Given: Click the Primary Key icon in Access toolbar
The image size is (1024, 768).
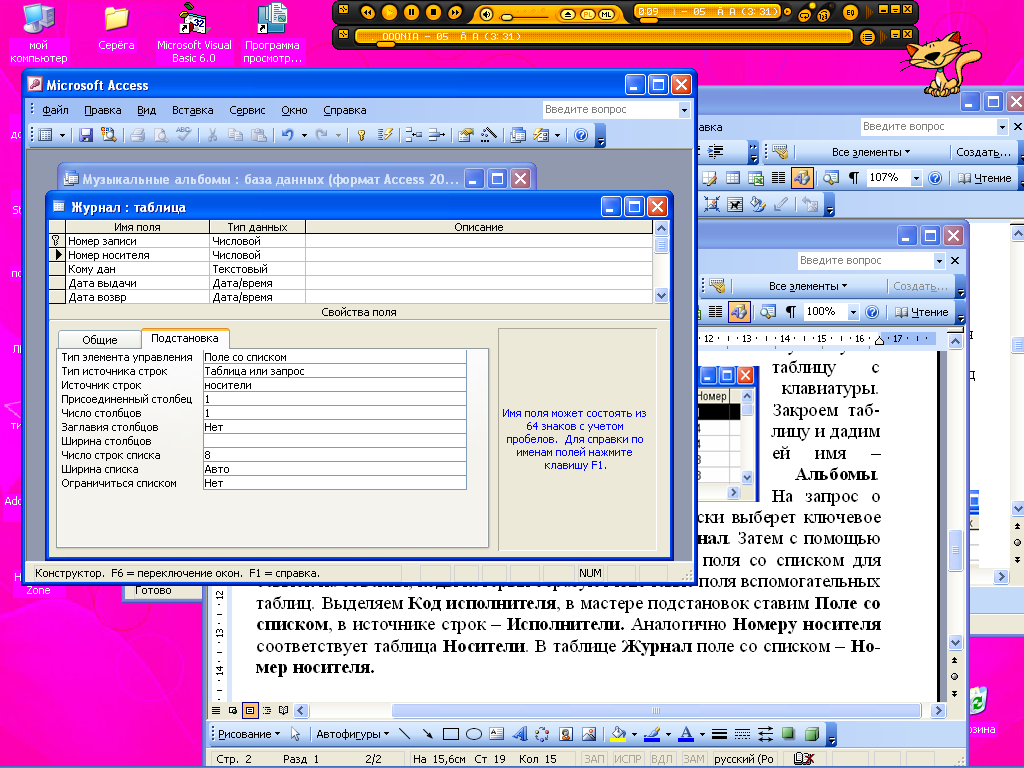Looking at the screenshot, I should tap(361, 135).
